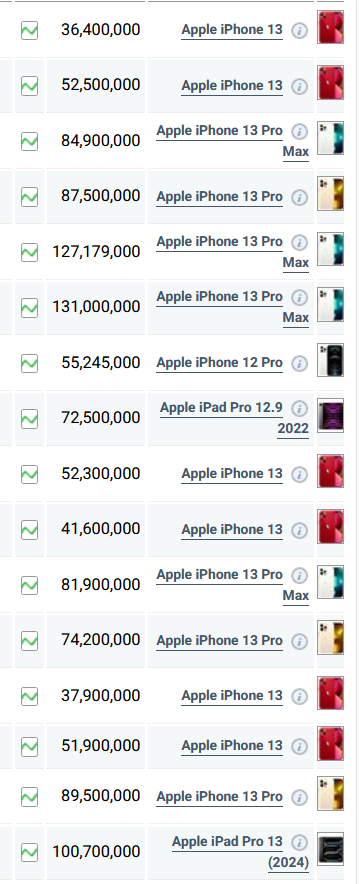Screen dimensions: 360x884
Task: Click the iPhone 12 Pro product thumbnail
Action: 330,360
